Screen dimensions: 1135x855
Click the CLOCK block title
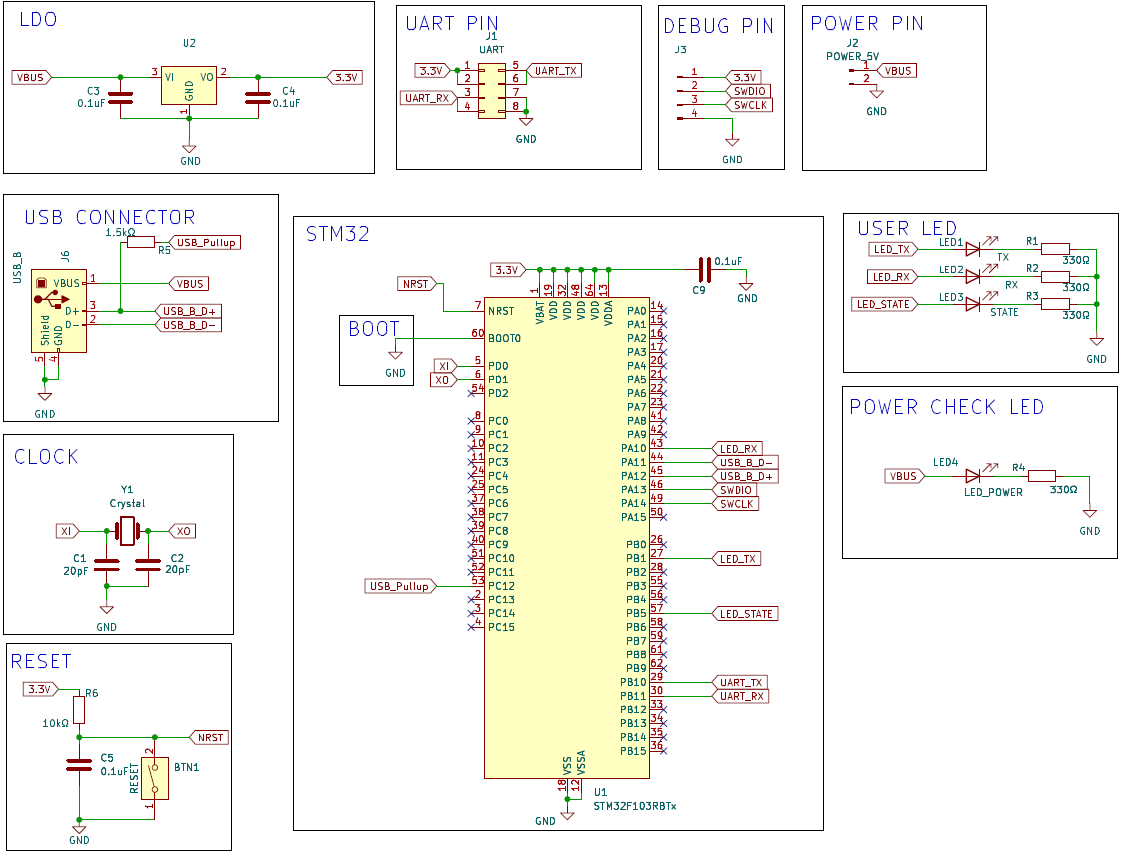(x=46, y=457)
